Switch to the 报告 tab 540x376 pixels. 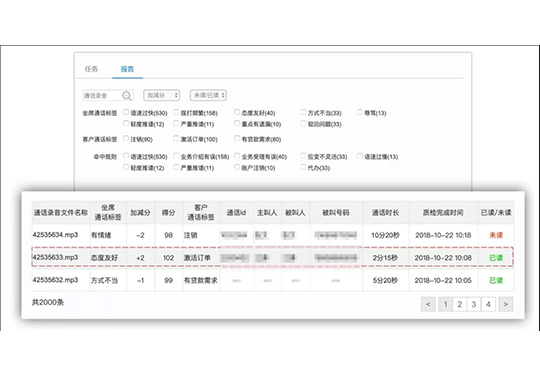[x=127, y=69]
